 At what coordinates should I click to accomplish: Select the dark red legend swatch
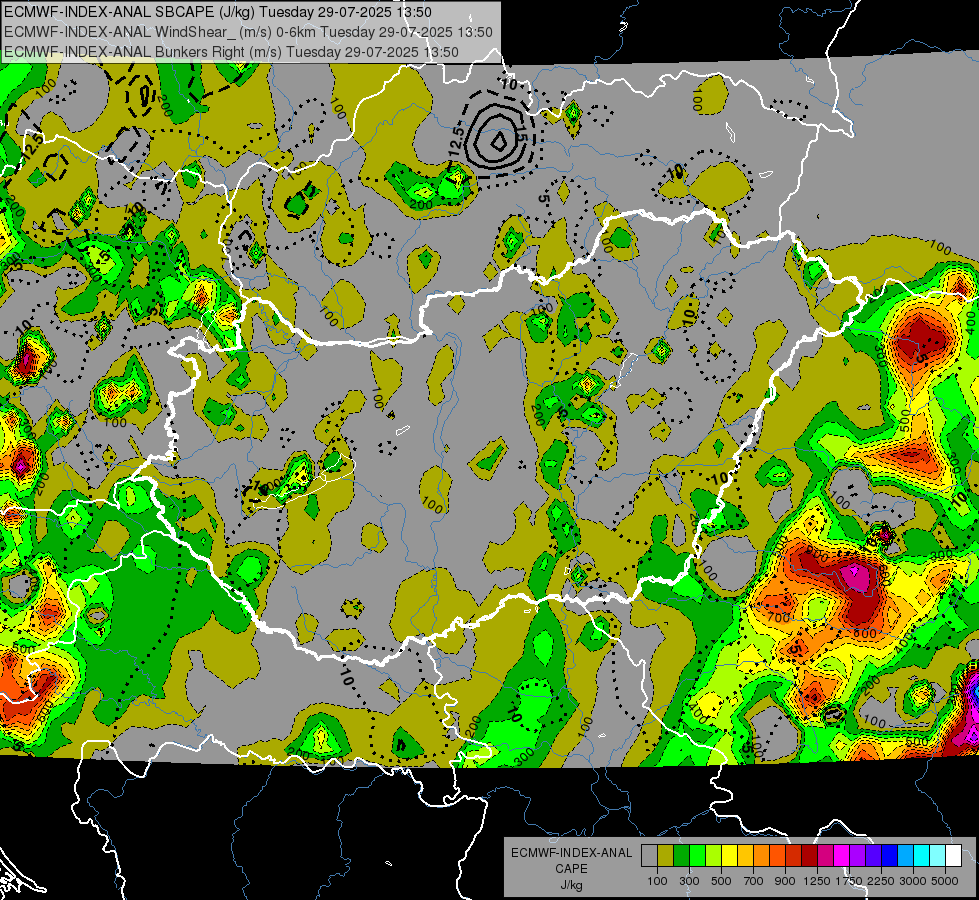pos(809,856)
